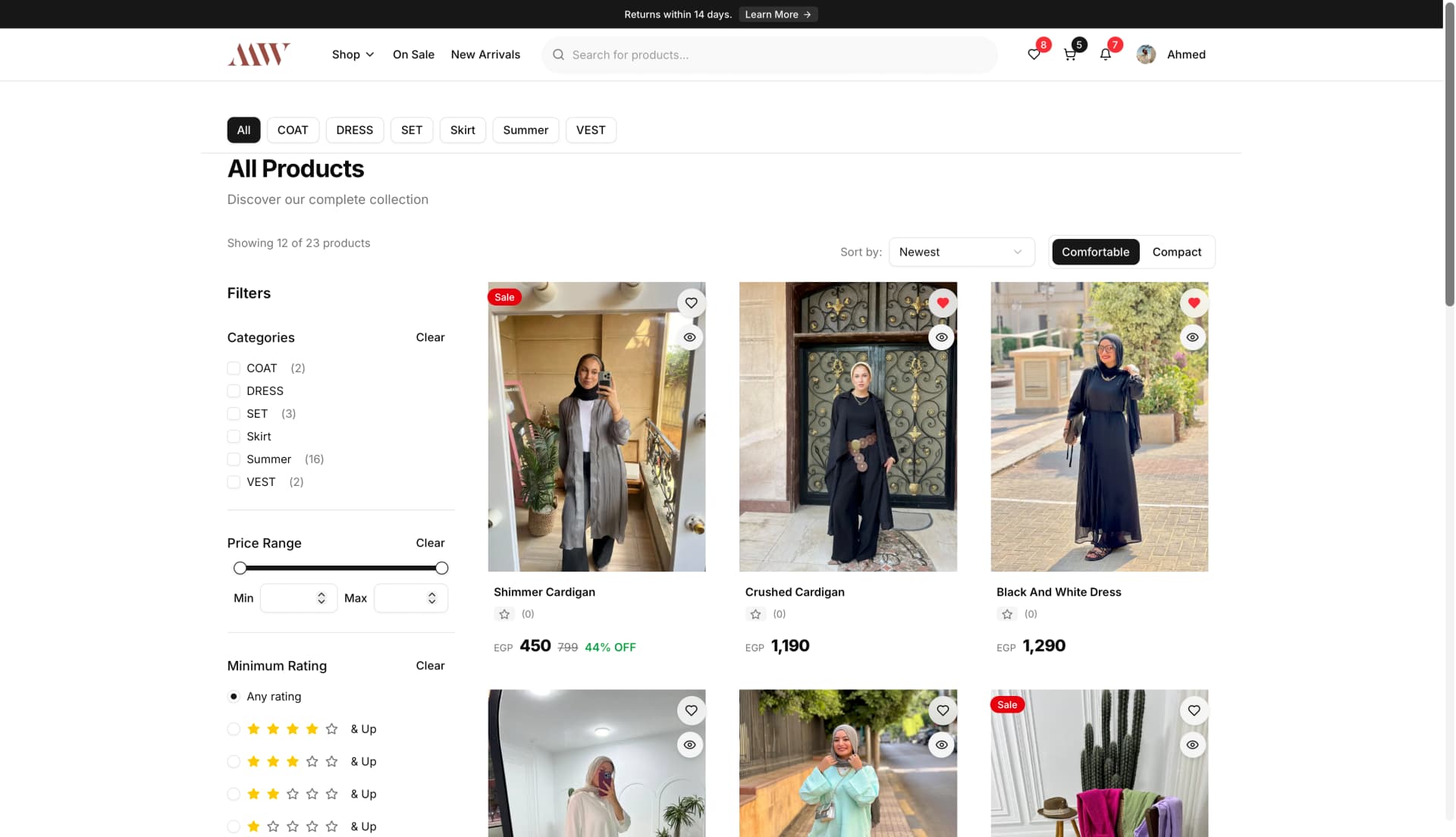
Task: Click the search magnifier icon
Action: click(559, 55)
